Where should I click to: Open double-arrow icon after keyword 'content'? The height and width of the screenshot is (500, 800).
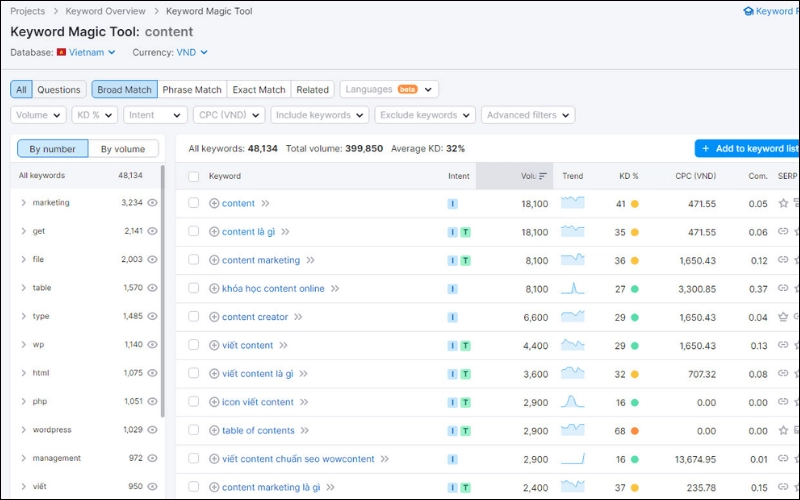(x=265, y=203)
